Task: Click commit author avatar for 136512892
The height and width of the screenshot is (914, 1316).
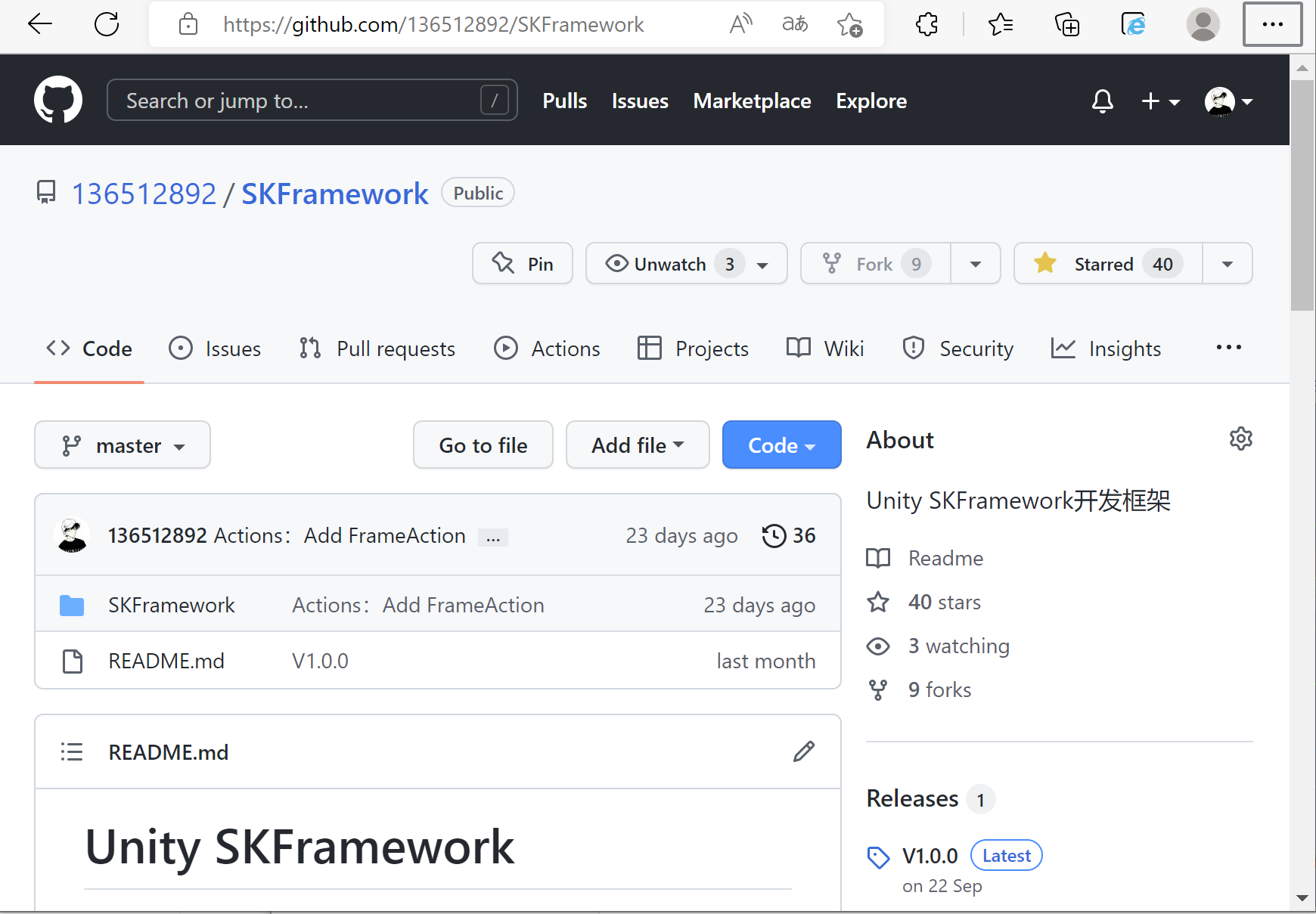Action: (x=73, y=535)
